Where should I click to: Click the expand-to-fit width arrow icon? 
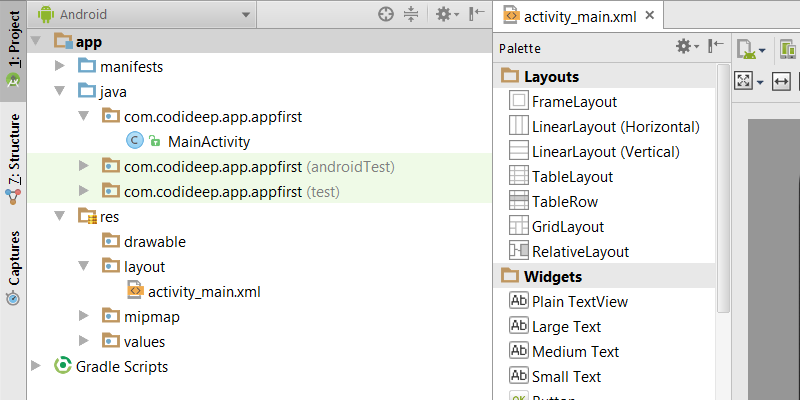pyautogui.click(x=781, y=81)
